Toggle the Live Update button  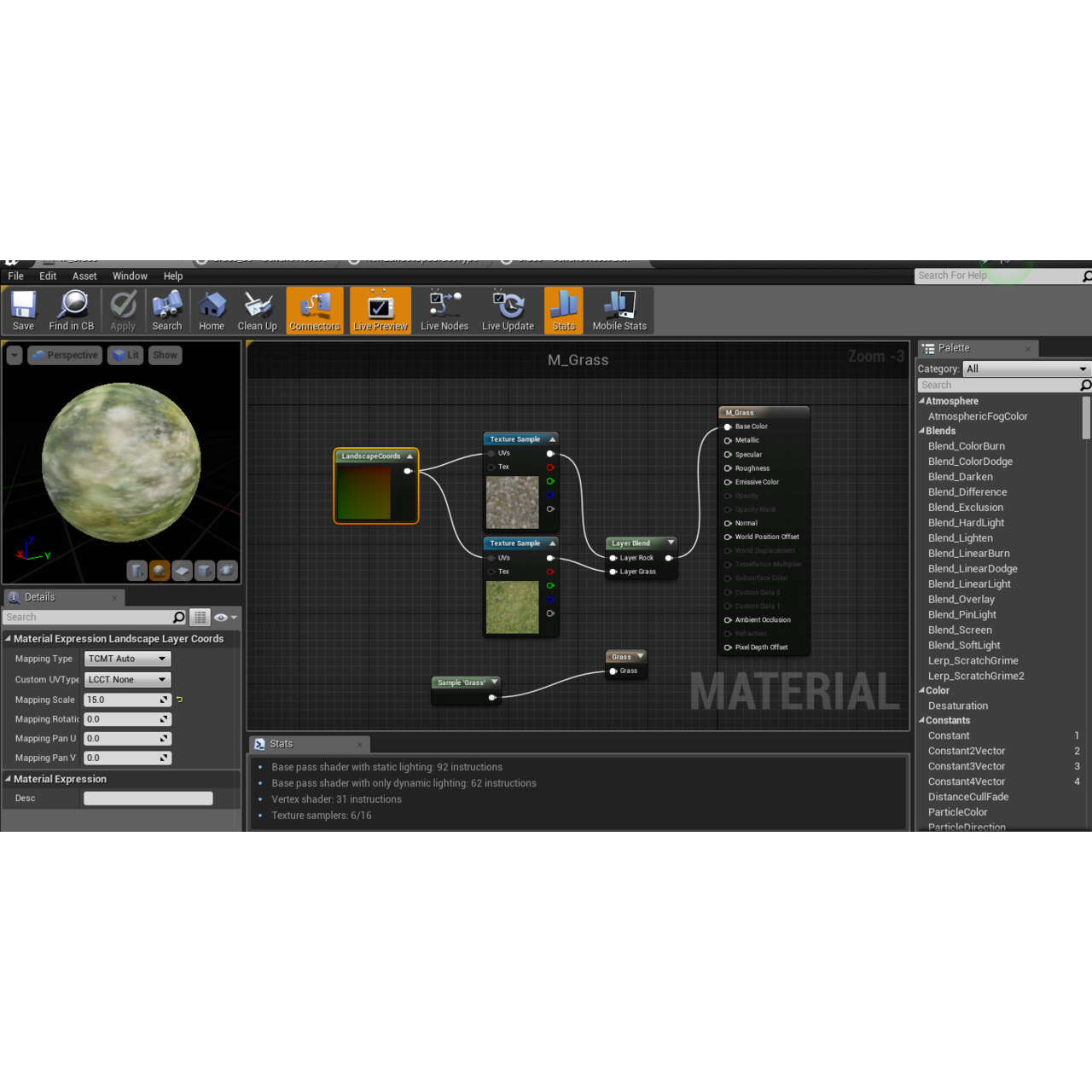tap(508, 310)
